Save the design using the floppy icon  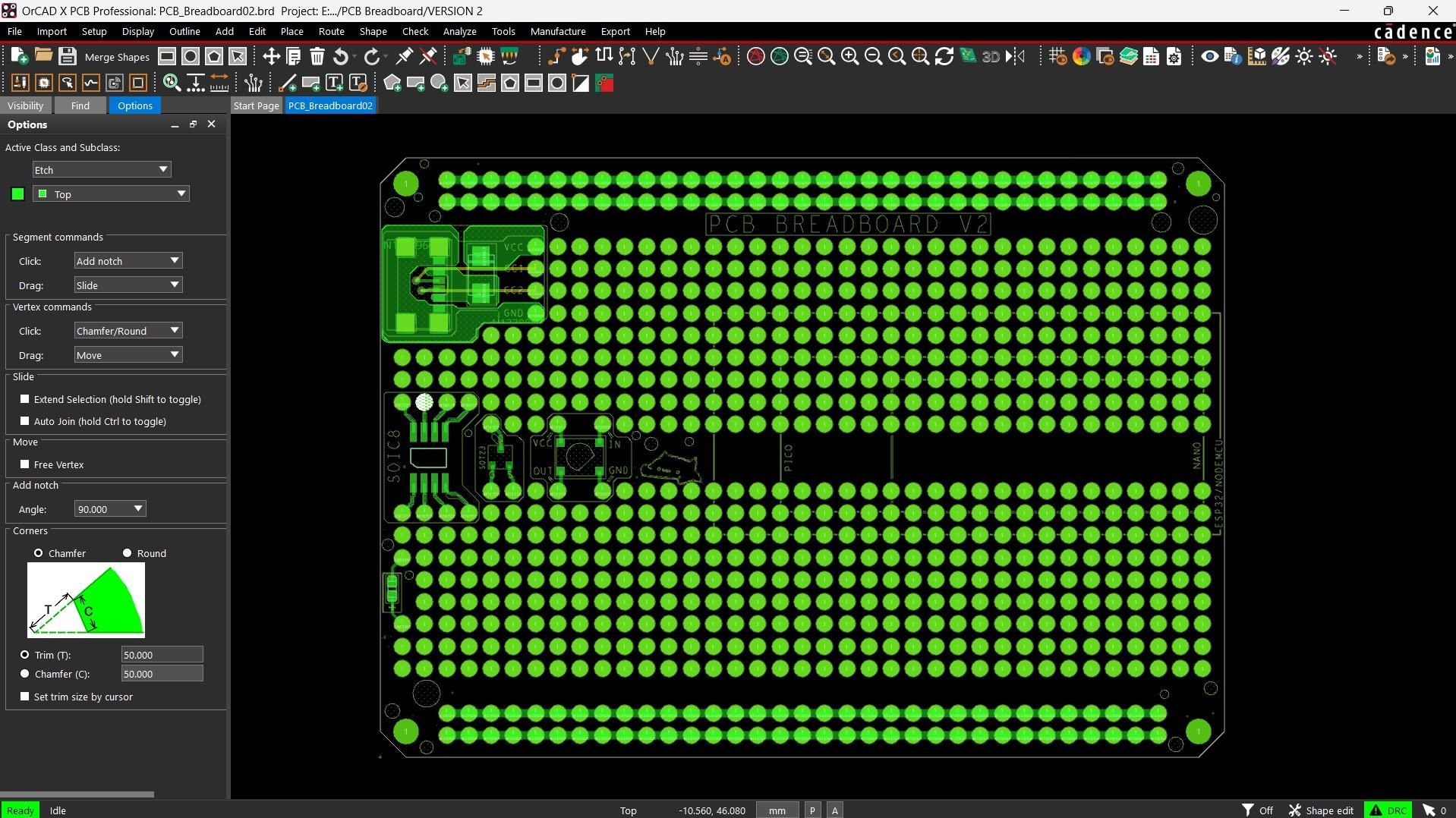coord(67,56)
